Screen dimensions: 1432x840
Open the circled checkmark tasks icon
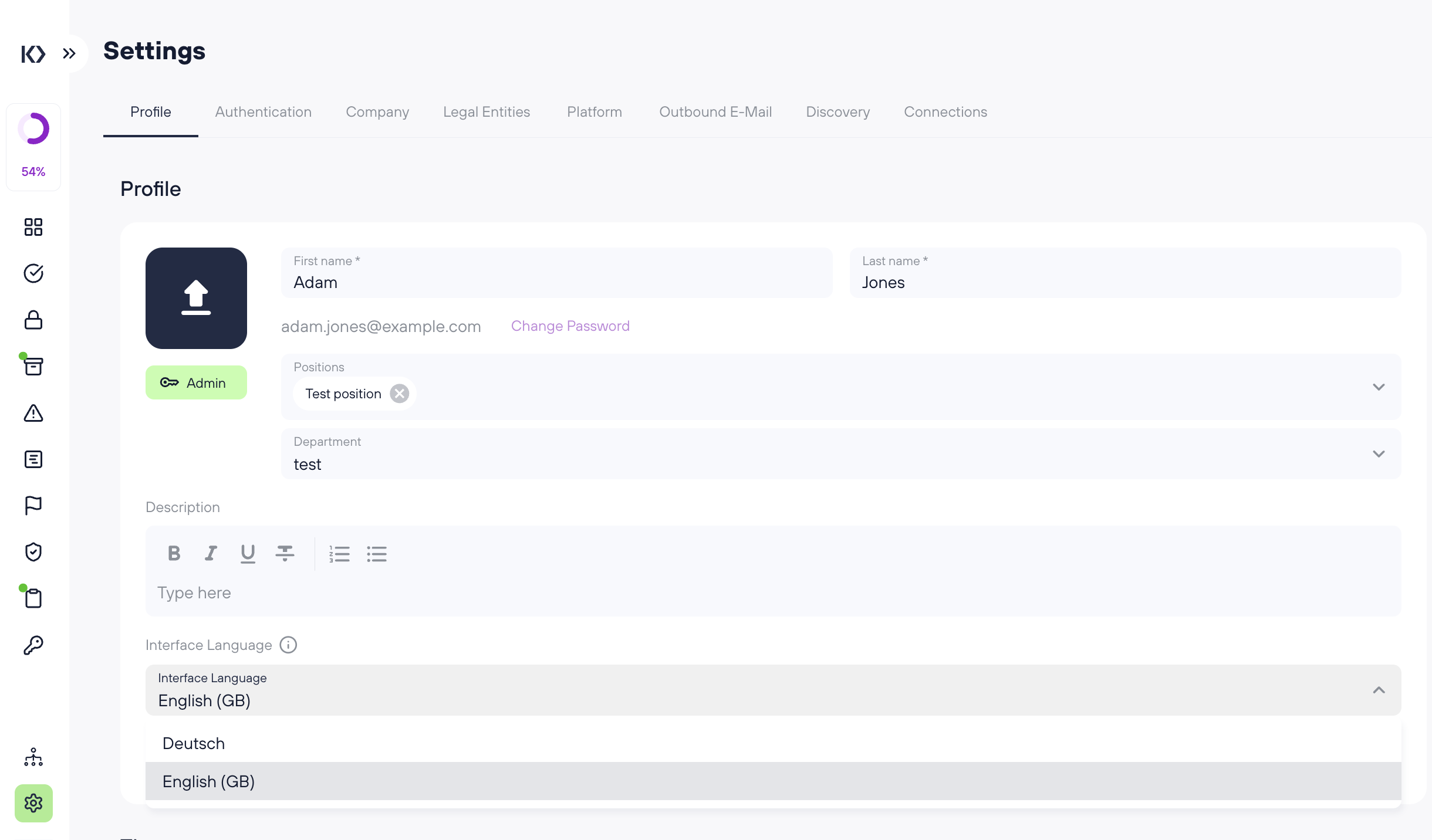33,273
